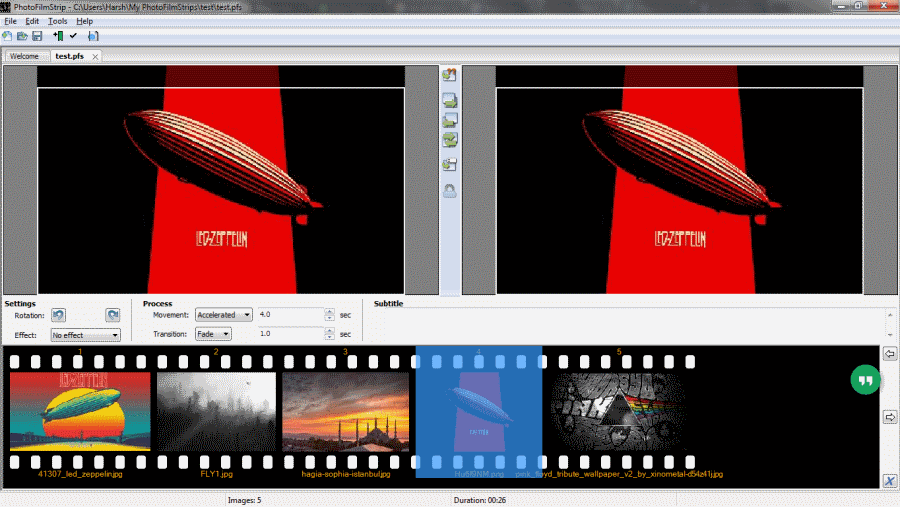900x507 pixels.
Task: Select the pink_floyd_tribute_wallpaper thumbnail
Action: 619,411
